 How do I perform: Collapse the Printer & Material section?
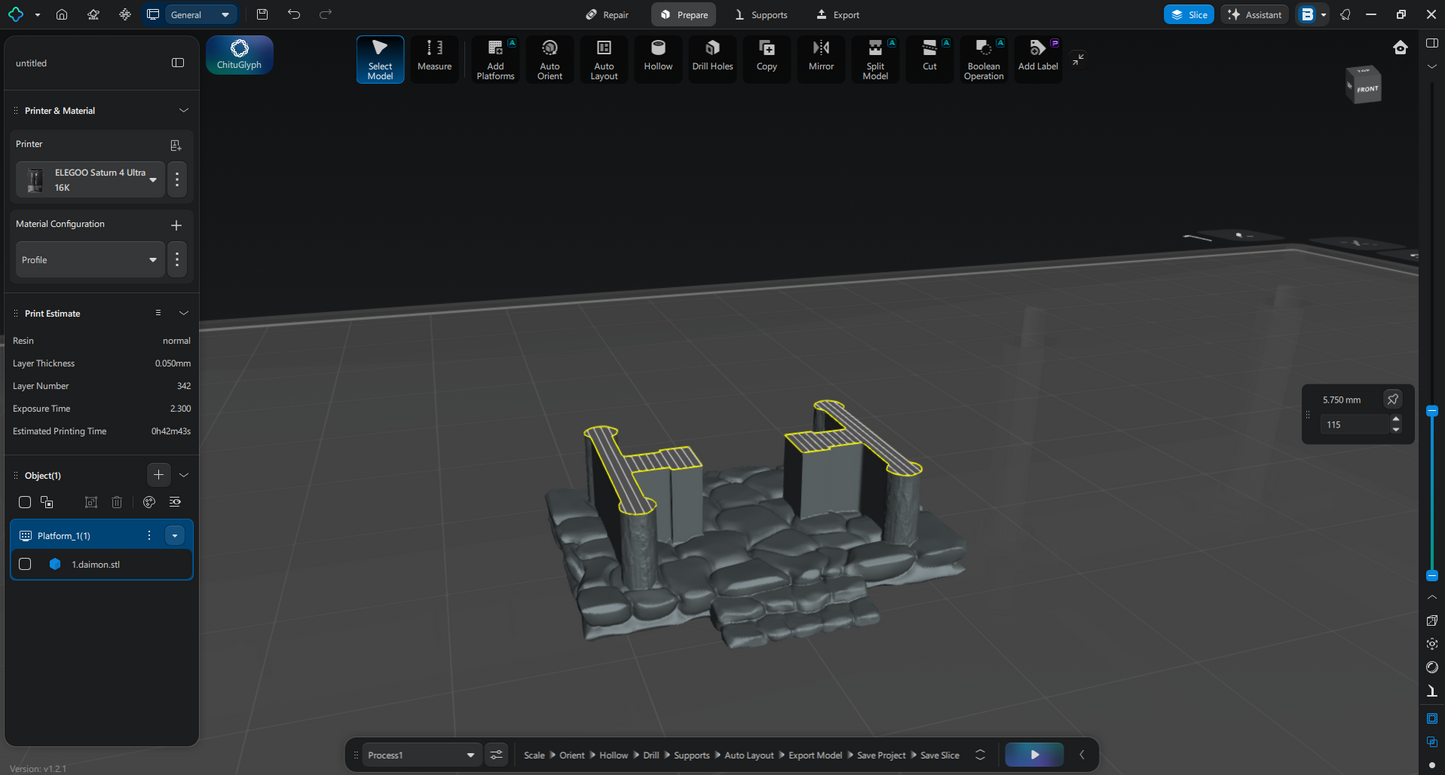[x=183, y=111]
